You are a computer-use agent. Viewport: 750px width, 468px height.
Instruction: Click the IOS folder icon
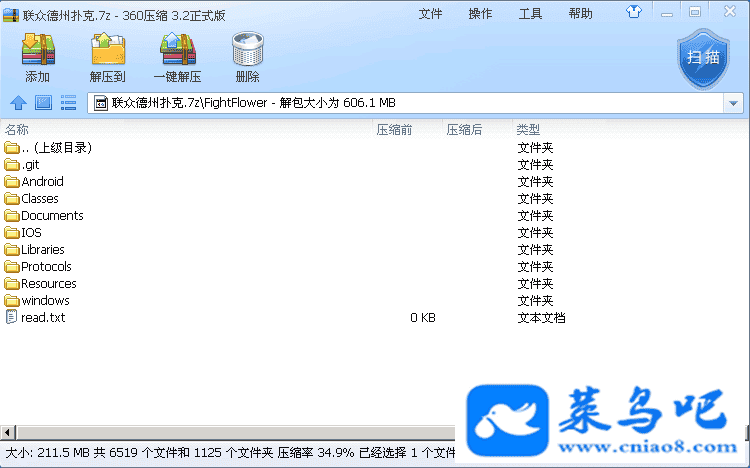[12, 233]
